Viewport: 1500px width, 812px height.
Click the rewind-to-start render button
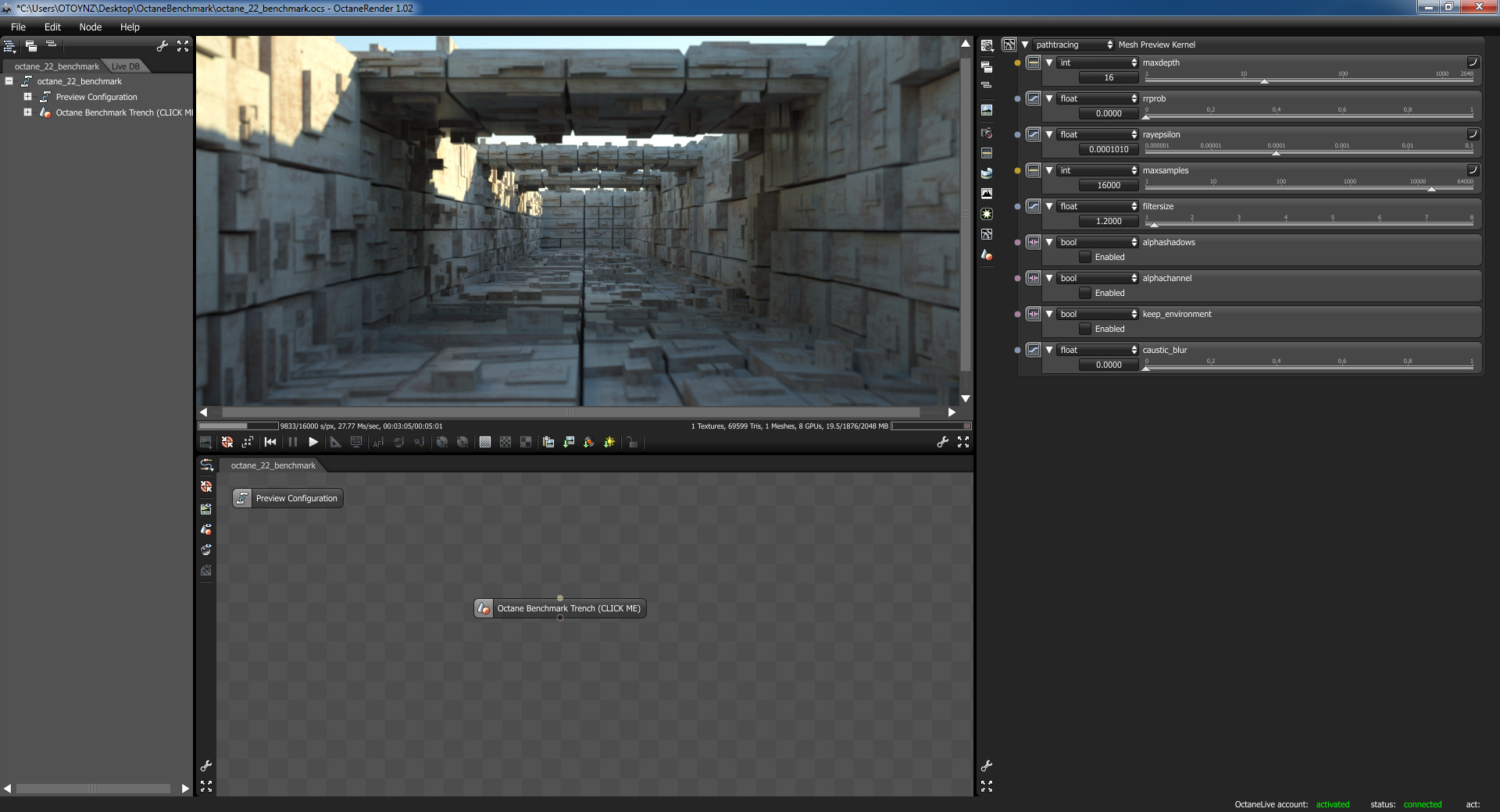(x=270, y=442)
